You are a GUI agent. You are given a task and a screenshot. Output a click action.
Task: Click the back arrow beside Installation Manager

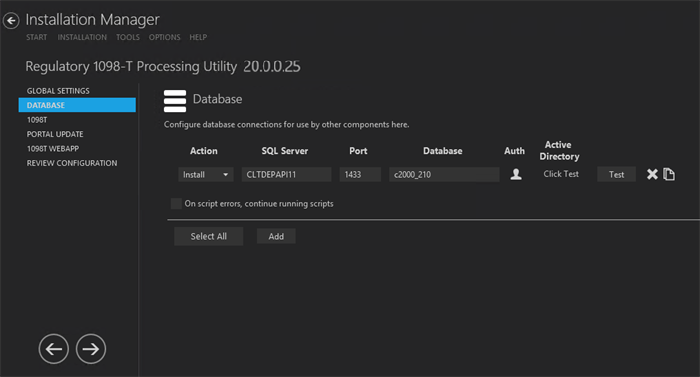click(11, 21)
